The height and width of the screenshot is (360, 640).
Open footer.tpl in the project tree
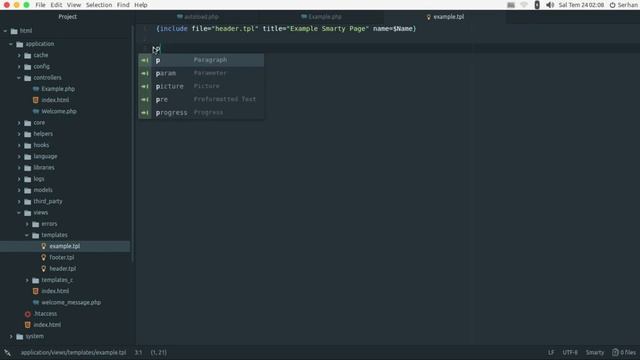(x=62, y=258)
